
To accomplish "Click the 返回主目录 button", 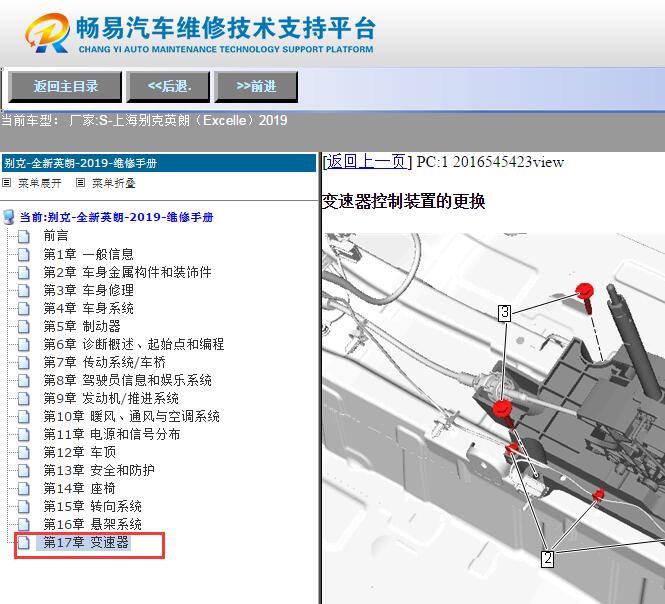I will pos(65,87).
